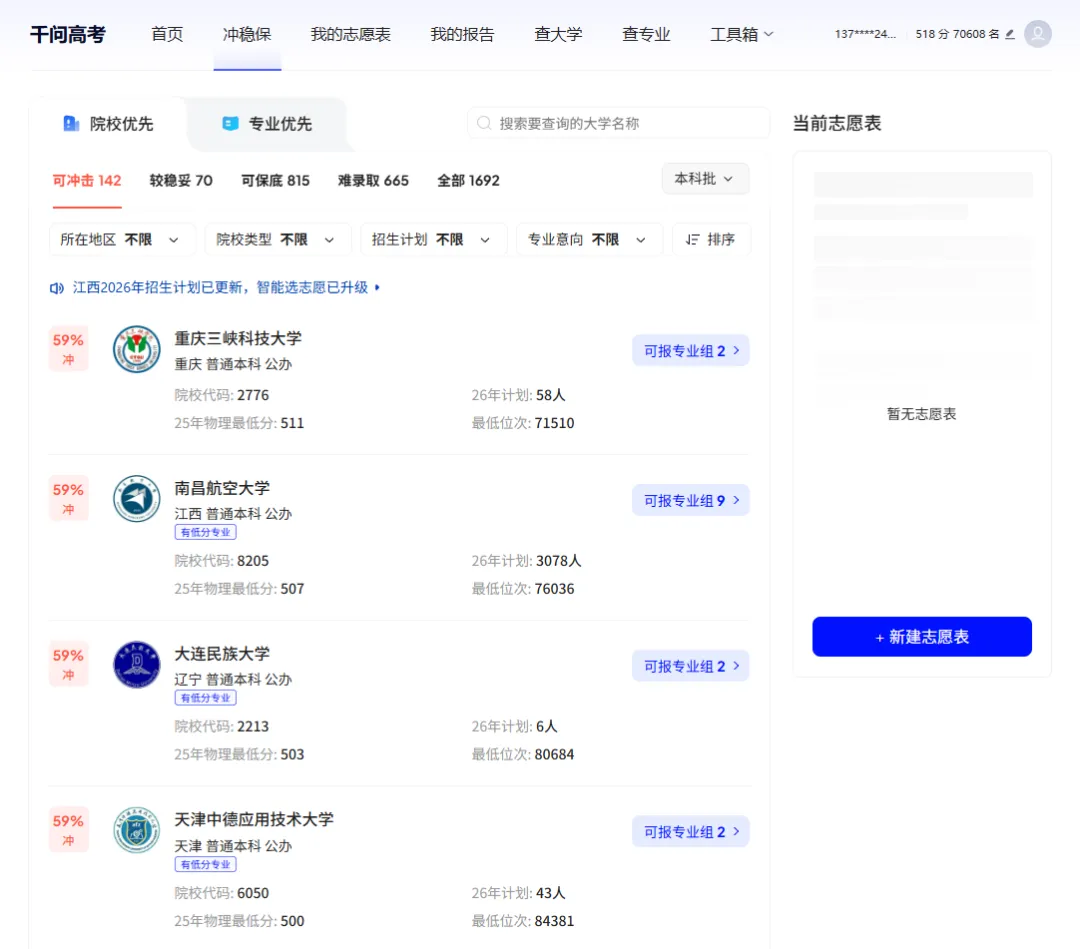
Task: Open 可报专业组 2 for 重庆三峡科技大学
Action: click(x=690, y=351)
